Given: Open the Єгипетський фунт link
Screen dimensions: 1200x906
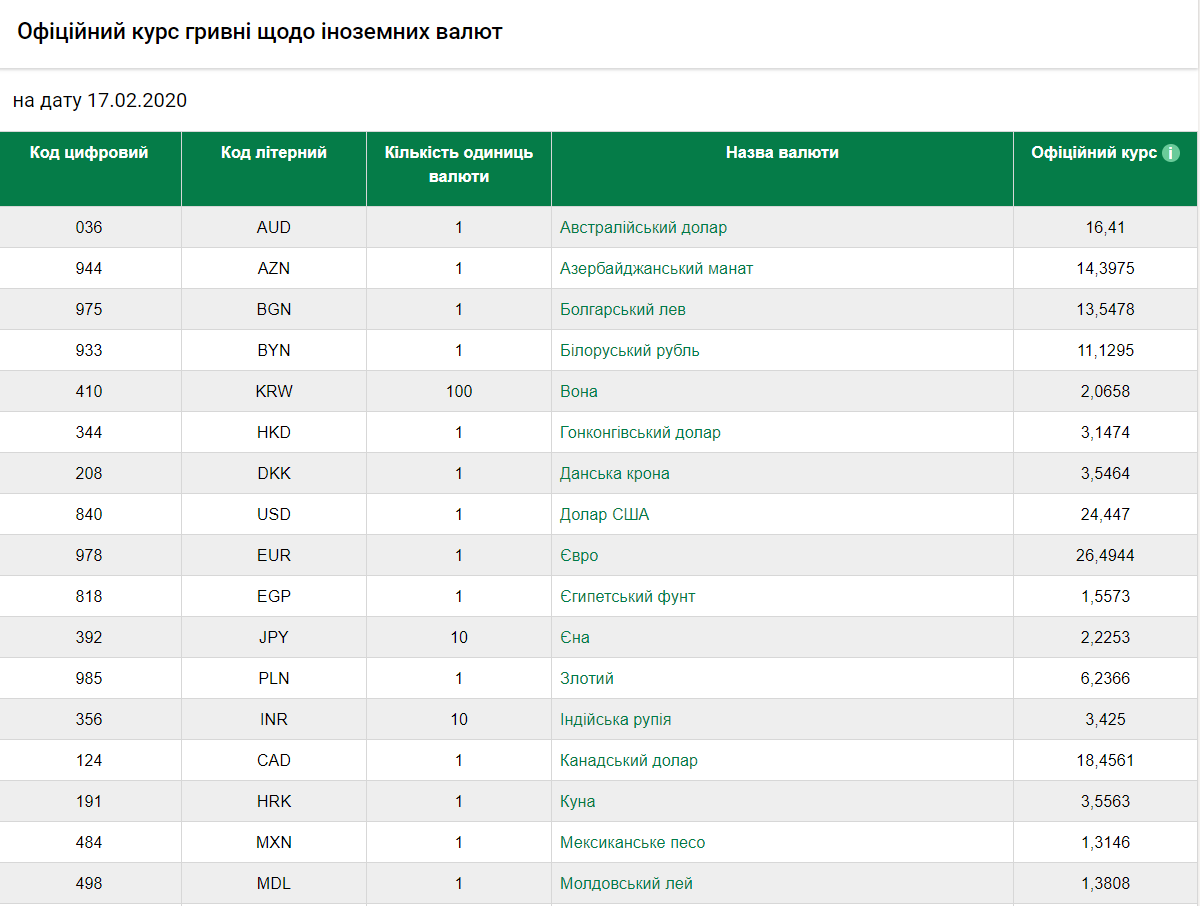Looking at the screenshot, I should 627,596.
